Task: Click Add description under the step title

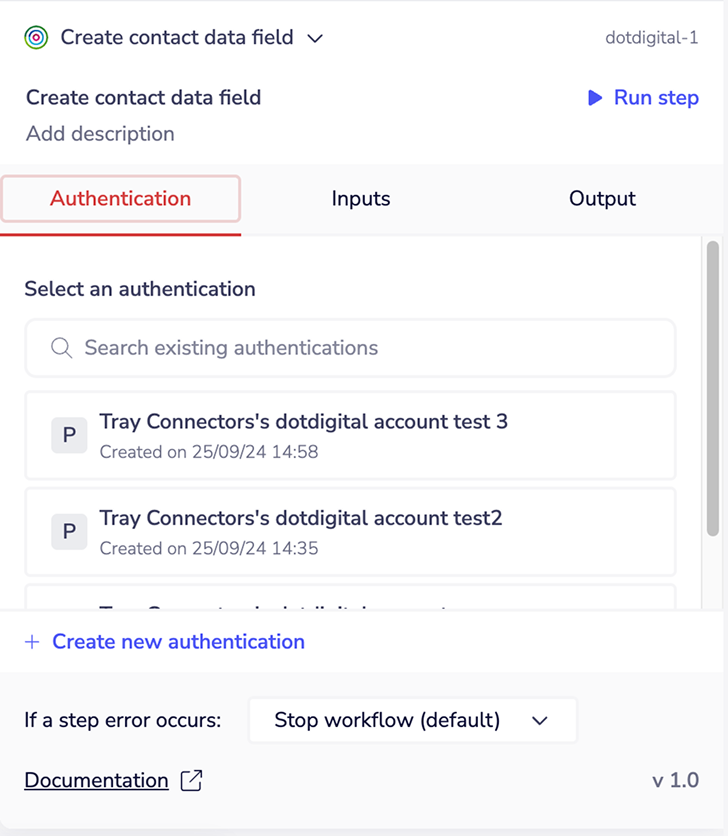Action: click(x=99, y=133)
